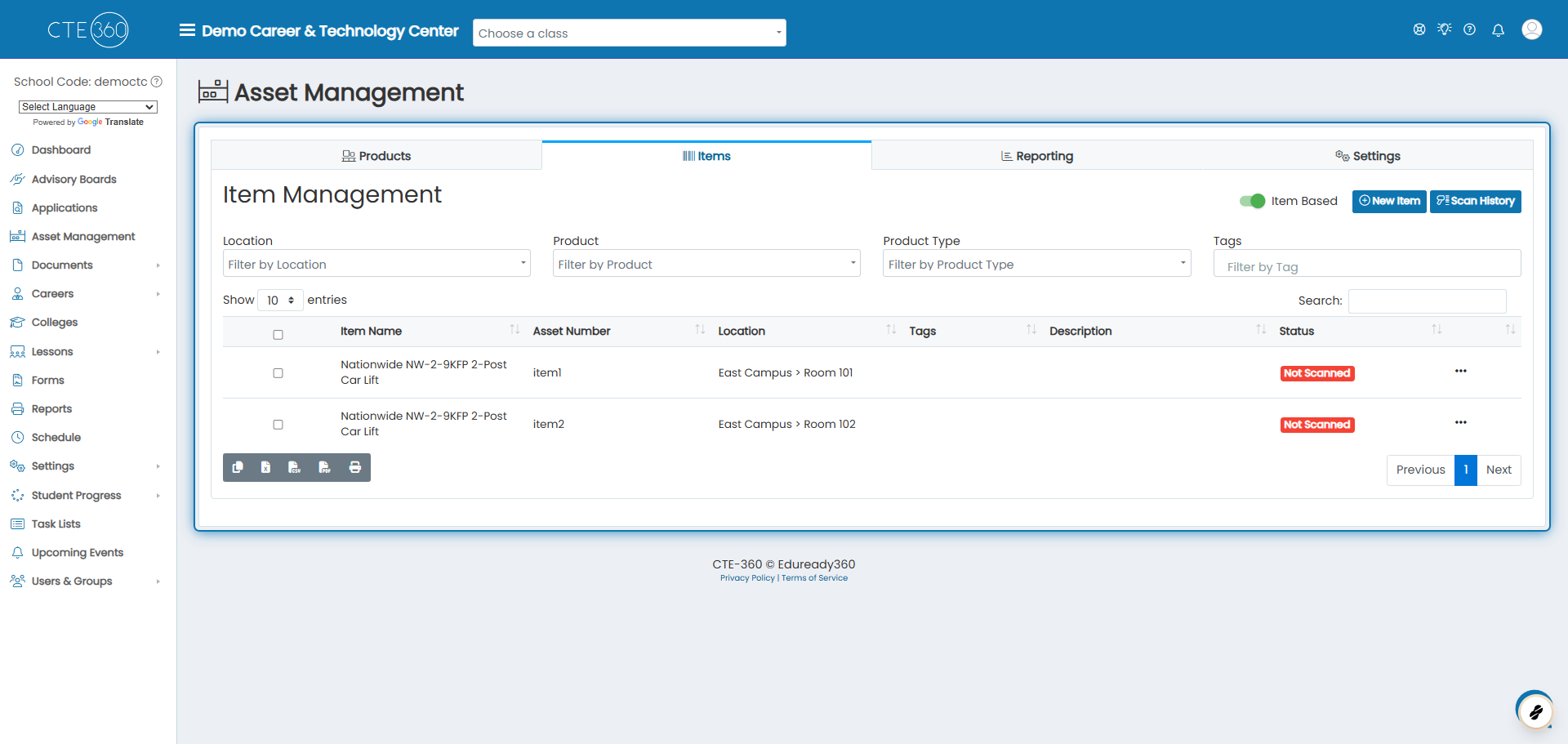
Task: Open the Select Language dropdown
Action: click(x=88, y=107)
